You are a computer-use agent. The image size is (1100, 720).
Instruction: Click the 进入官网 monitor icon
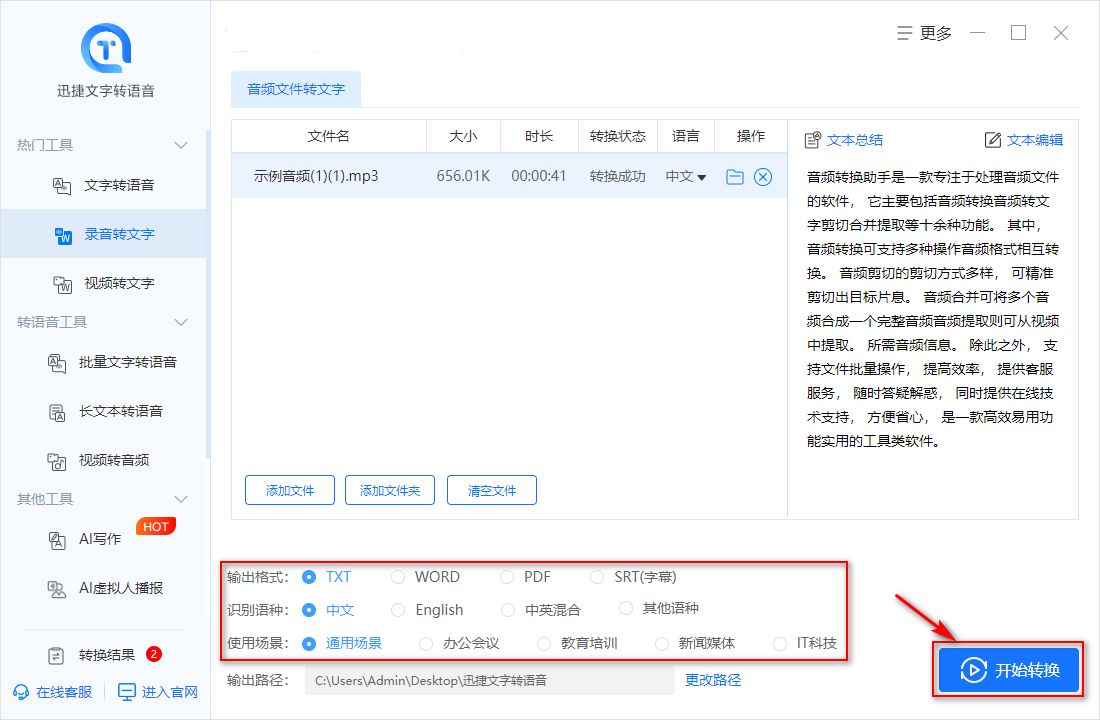coord(126,692)
